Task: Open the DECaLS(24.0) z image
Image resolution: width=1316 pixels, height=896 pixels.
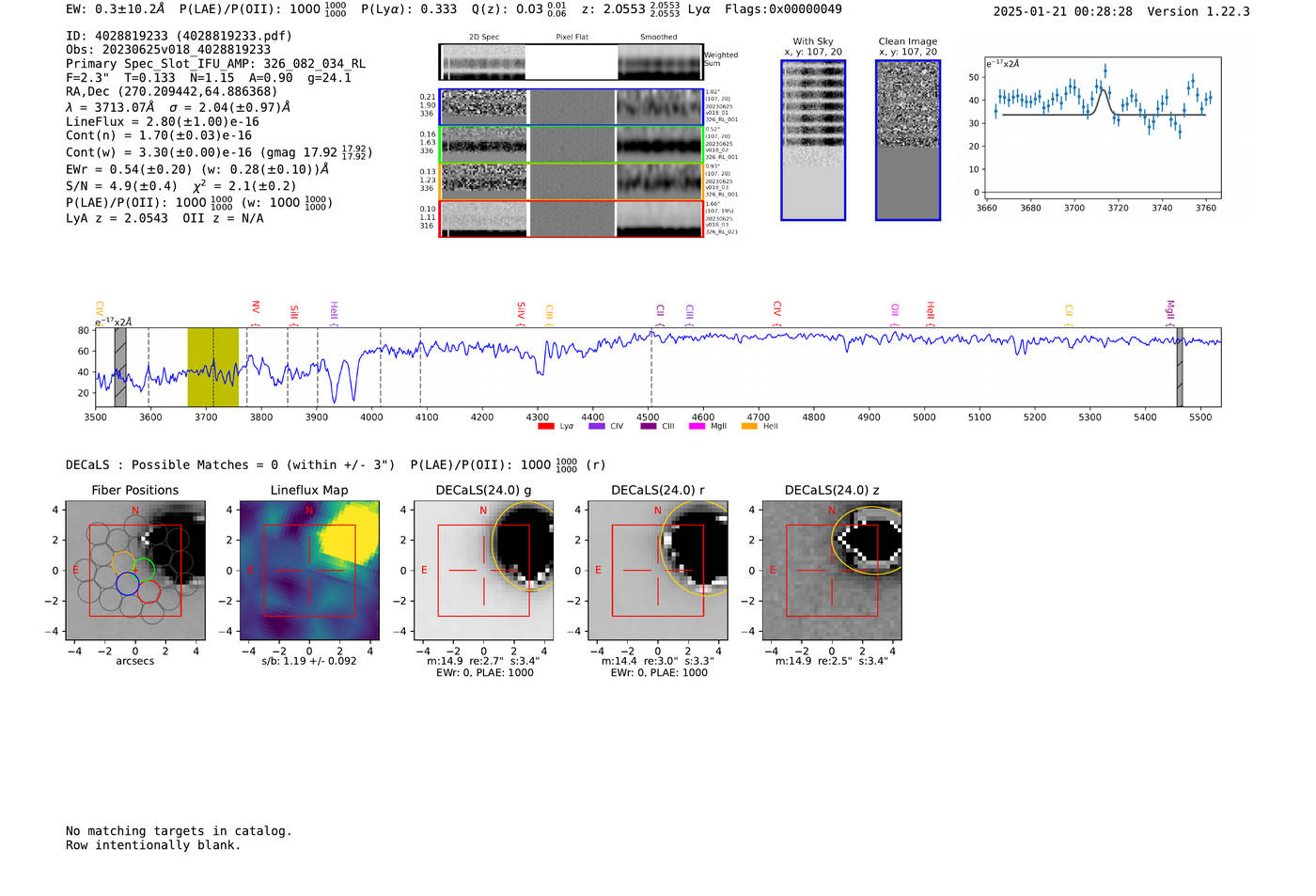Action: [x=832, y=570]
